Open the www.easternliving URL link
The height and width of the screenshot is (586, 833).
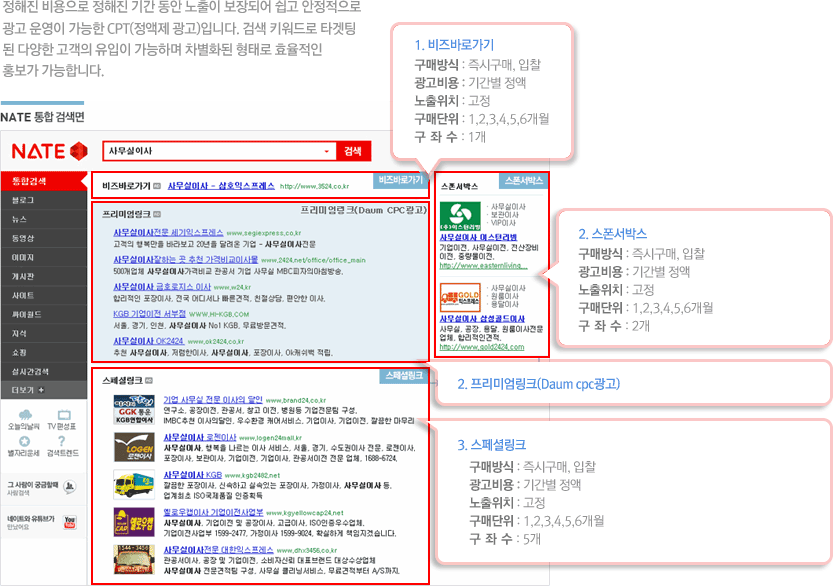tap(483, 265)
